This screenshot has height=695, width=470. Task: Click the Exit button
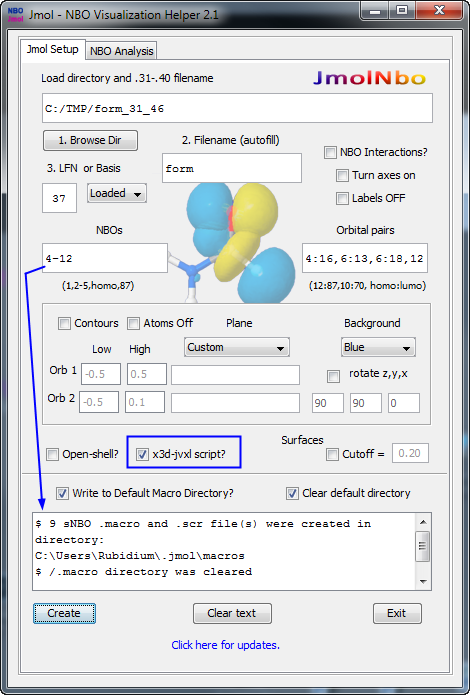(x=397, y=613)
